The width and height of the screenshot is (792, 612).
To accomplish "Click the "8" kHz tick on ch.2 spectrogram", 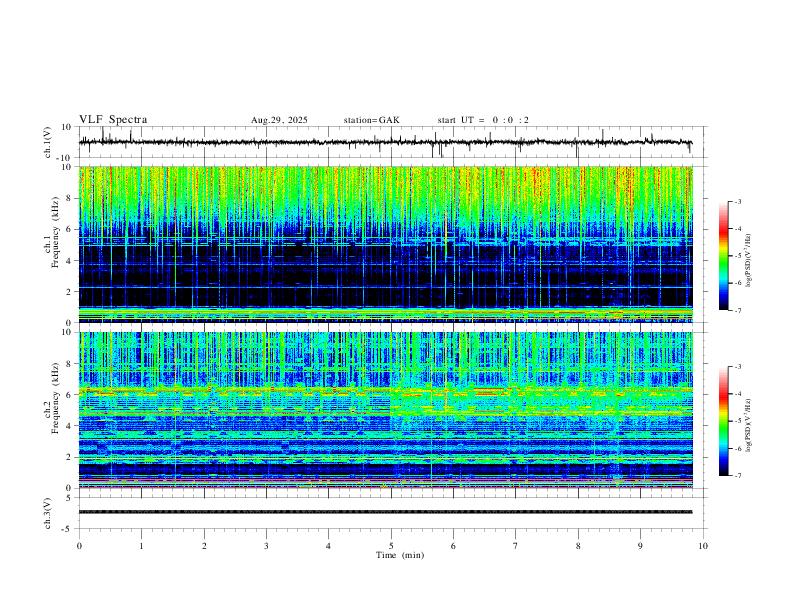I will [69, 364].
